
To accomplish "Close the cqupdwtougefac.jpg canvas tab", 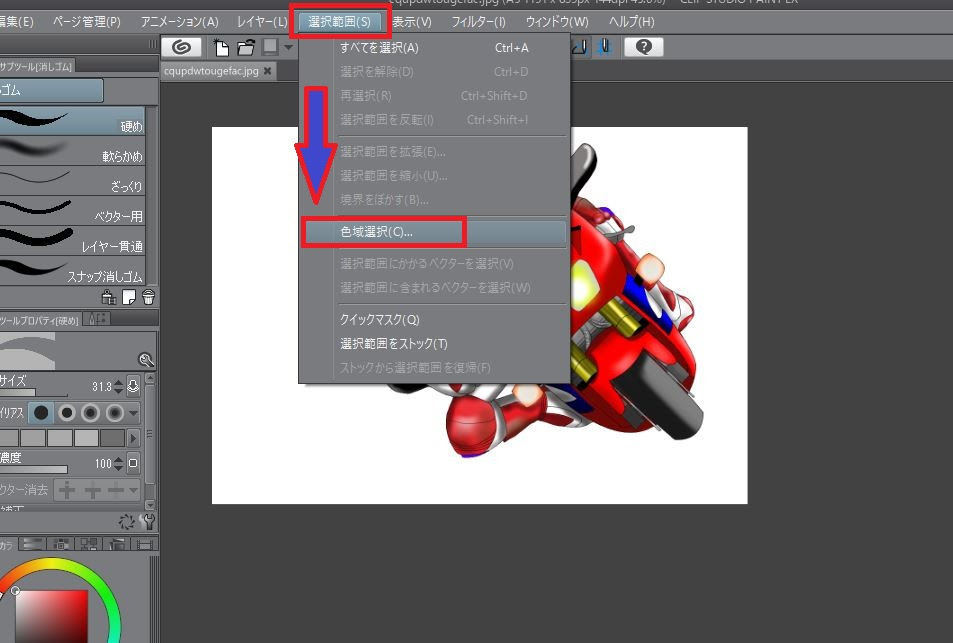I will point(267,70).
